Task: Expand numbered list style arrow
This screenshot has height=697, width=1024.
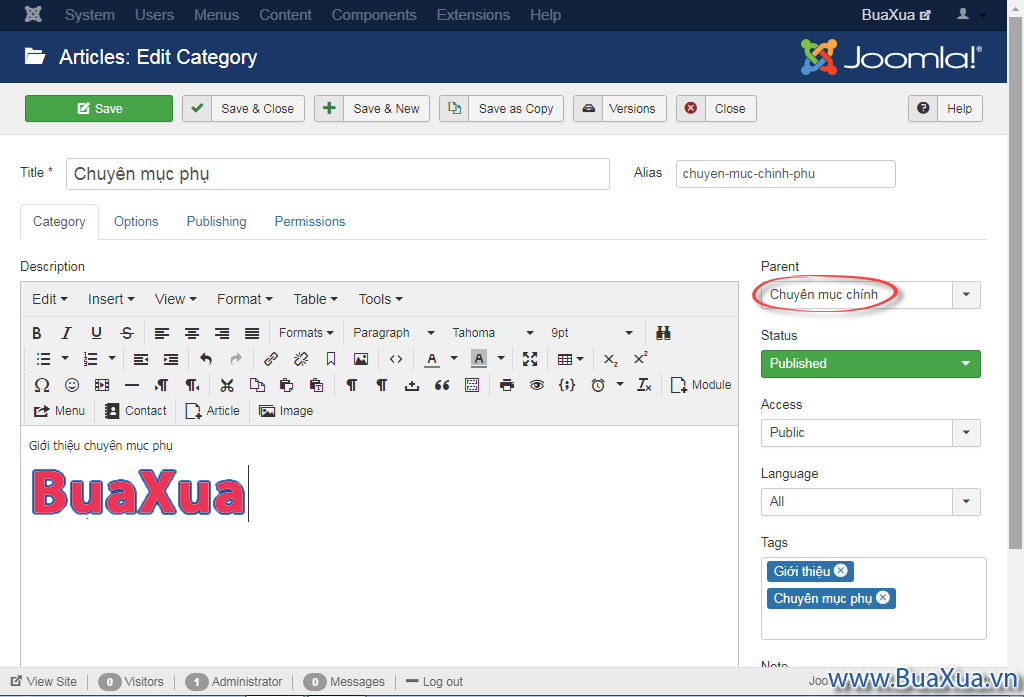Action: click(112, 359)
